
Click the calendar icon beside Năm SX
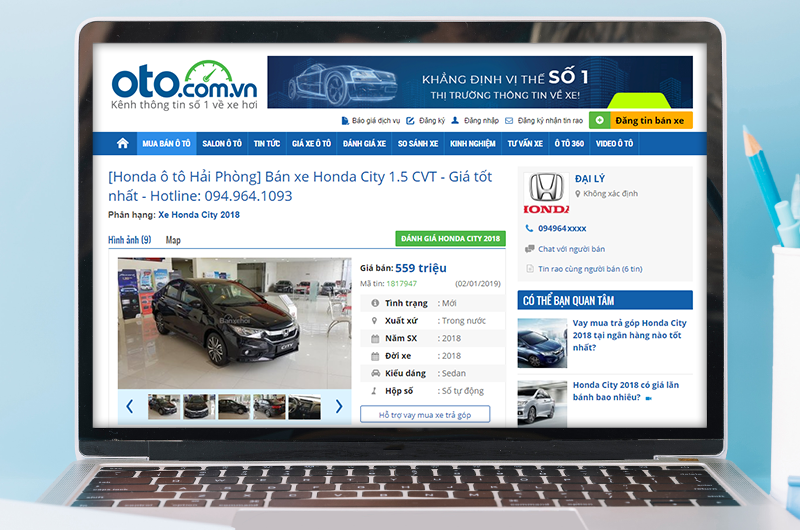pyautogui.click(x=375, y=338)
